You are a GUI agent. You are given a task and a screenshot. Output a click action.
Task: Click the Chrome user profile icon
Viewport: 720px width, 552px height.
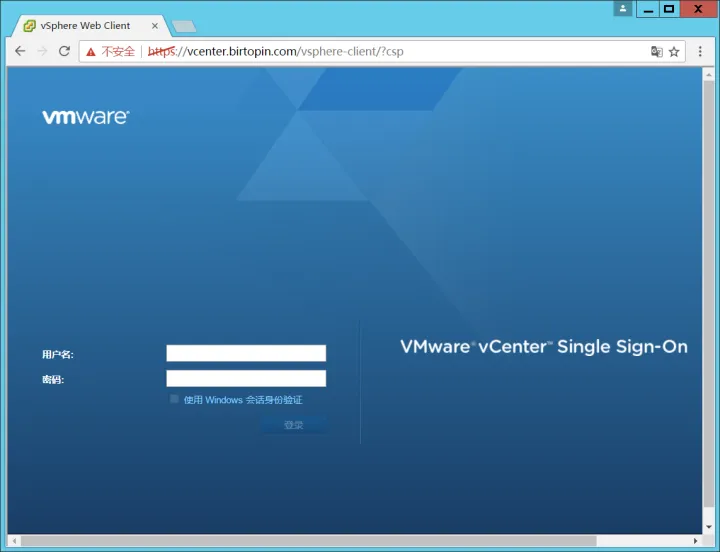(623, 8)
